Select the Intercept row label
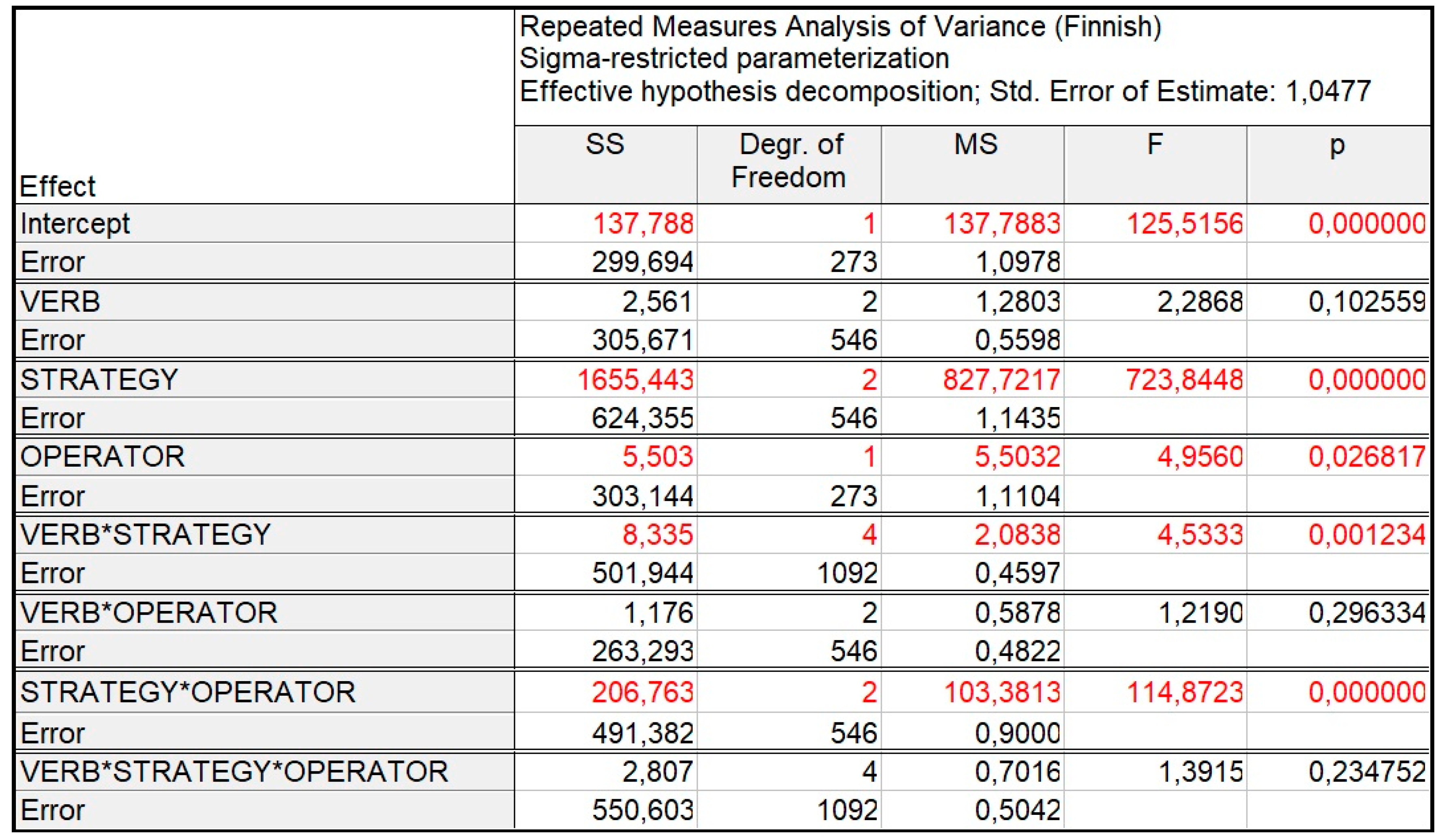The height and width of the screenshot is (840, 1445). 75,224
